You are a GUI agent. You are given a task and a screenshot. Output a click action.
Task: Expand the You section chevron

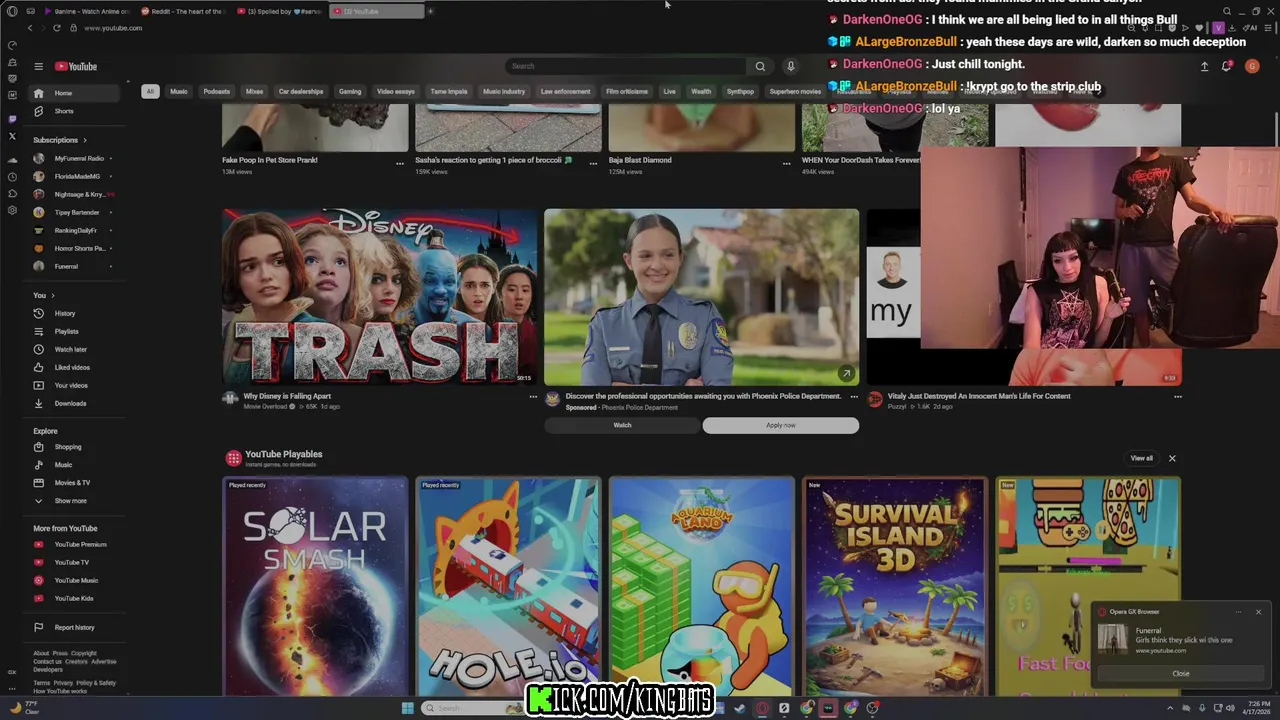click(x=53, y=295)
